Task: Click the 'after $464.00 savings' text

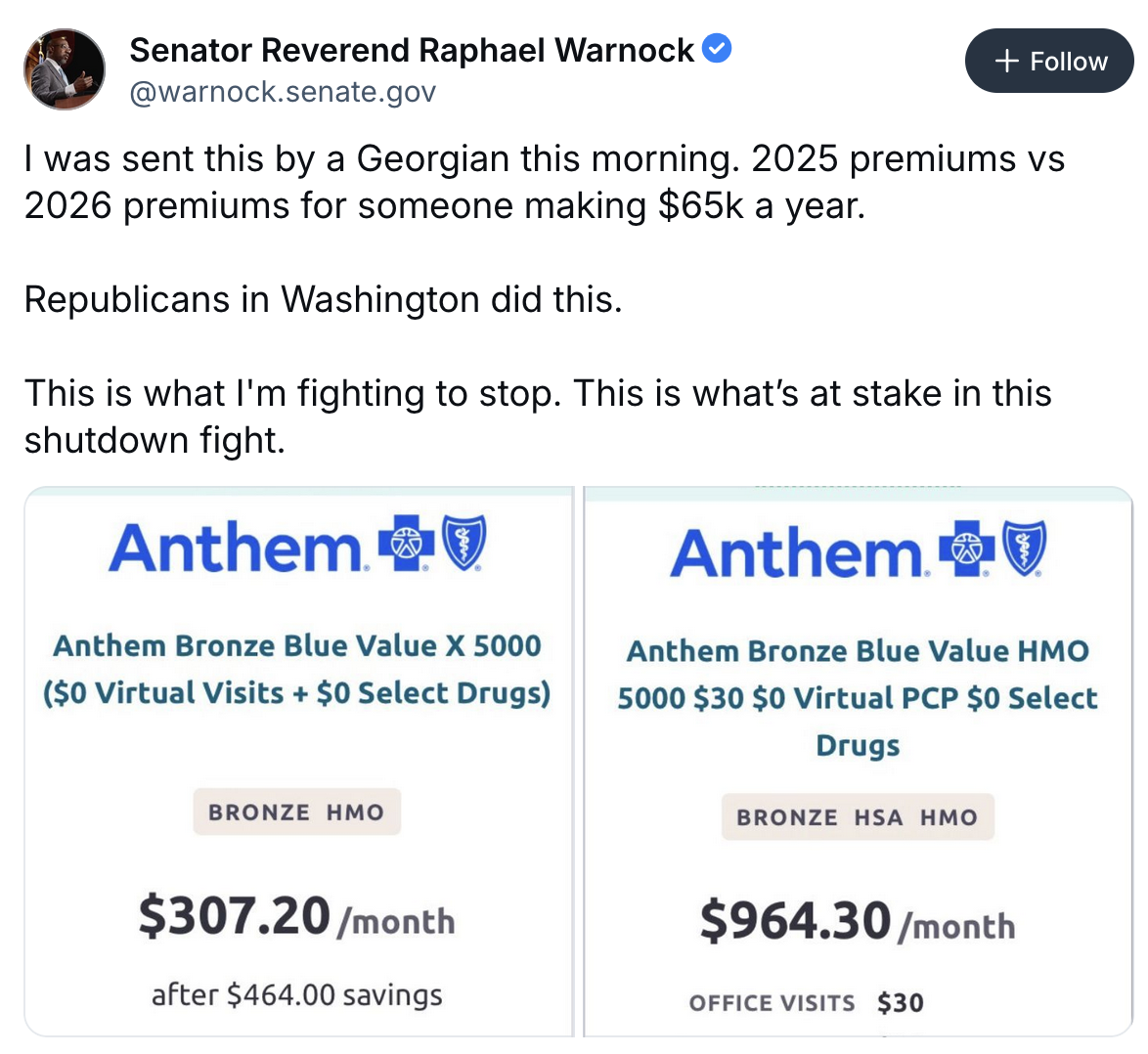Action: click(x=297, y=995)
